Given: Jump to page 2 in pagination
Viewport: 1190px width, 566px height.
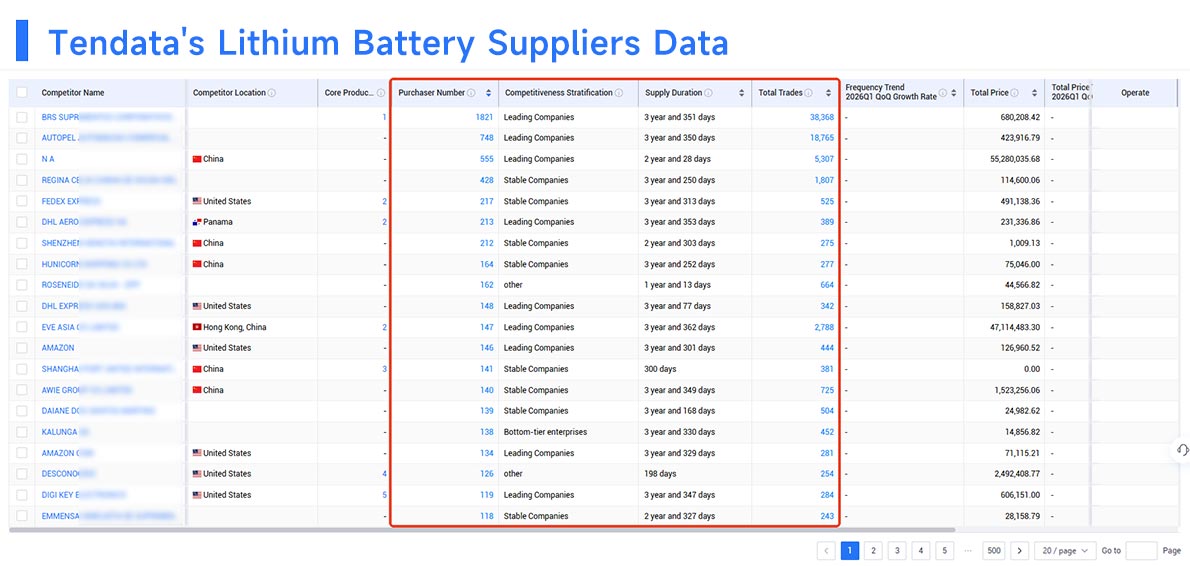Looking at the screenshot, I should pos(874,551).
